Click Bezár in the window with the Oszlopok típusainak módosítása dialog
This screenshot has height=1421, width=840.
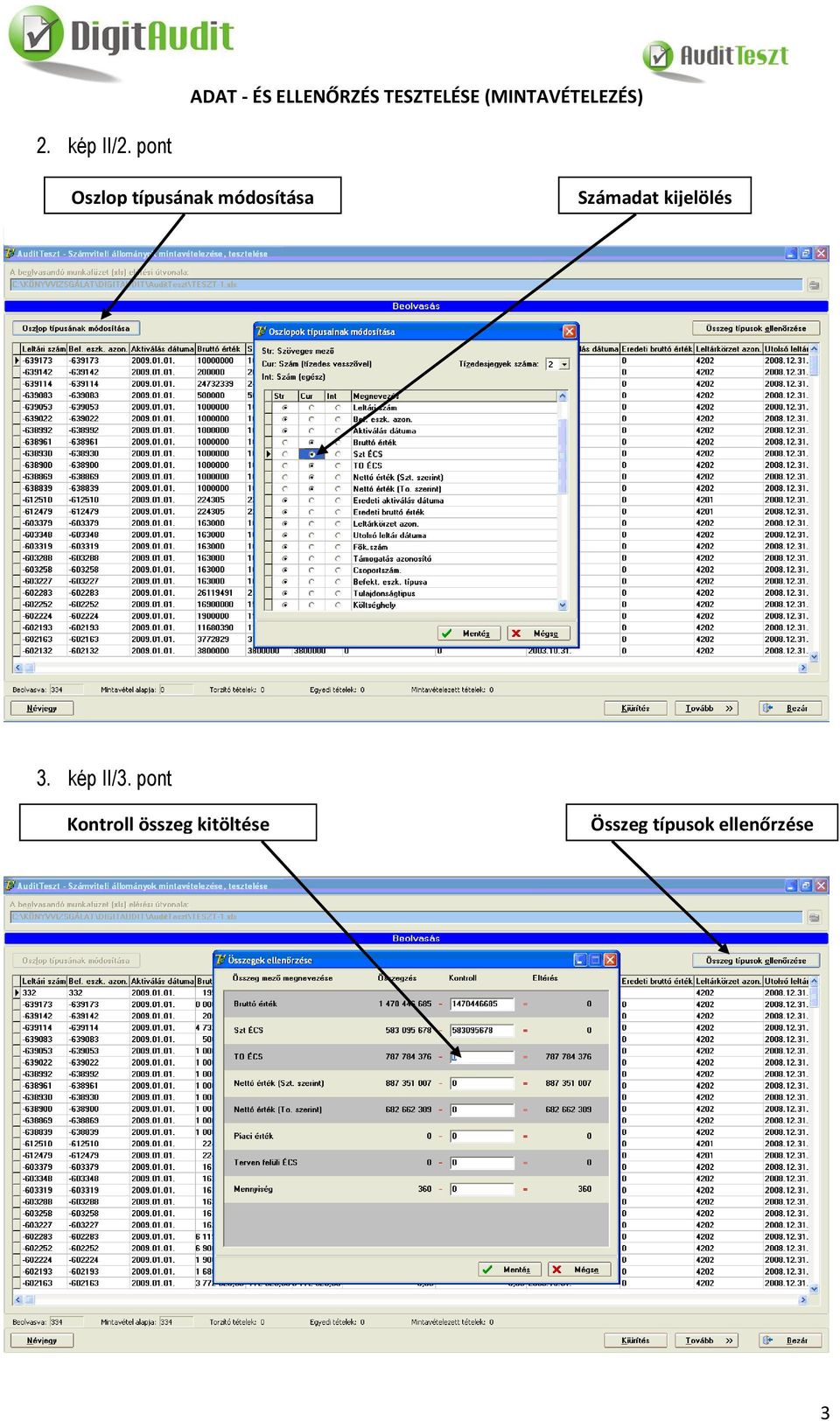790,709
